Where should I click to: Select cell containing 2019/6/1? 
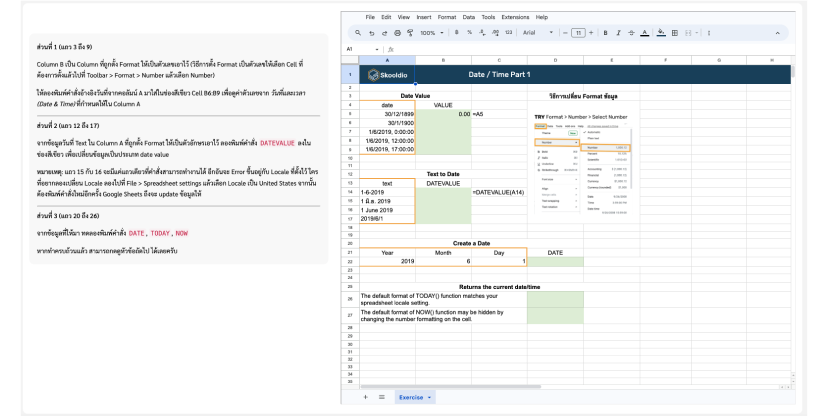pos(388,219)
